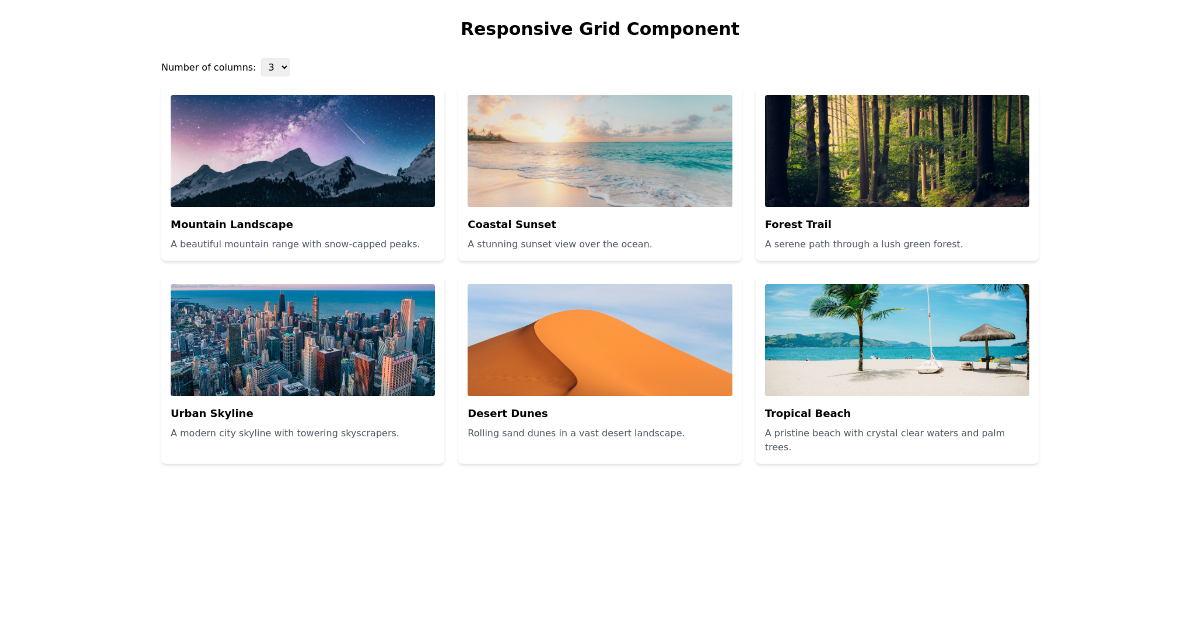1200x630 pixels.
Task: Select option 3 in the columns selector
Action: (x=275, y=67)
